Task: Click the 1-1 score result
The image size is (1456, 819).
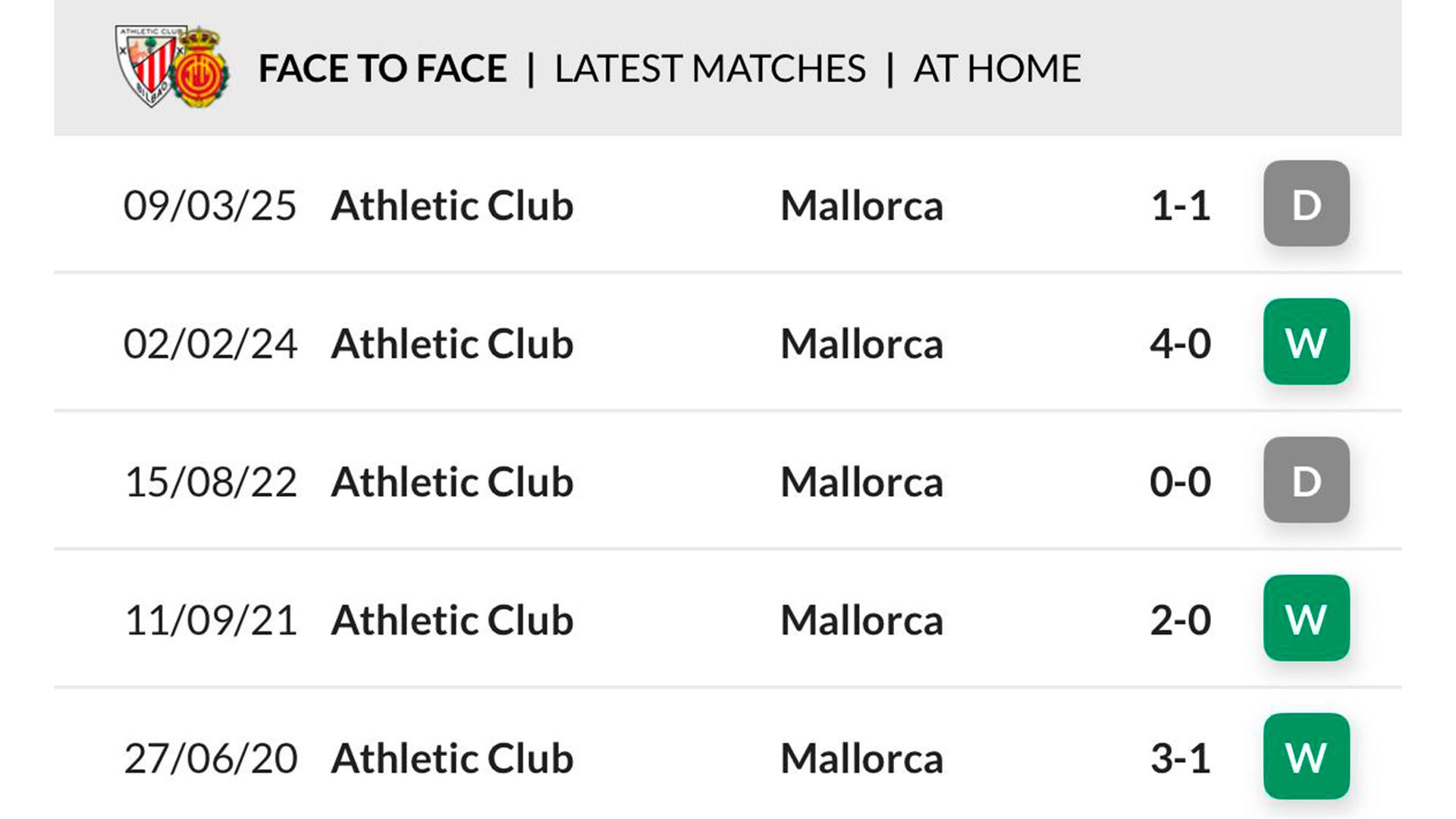Action: 1180,206
